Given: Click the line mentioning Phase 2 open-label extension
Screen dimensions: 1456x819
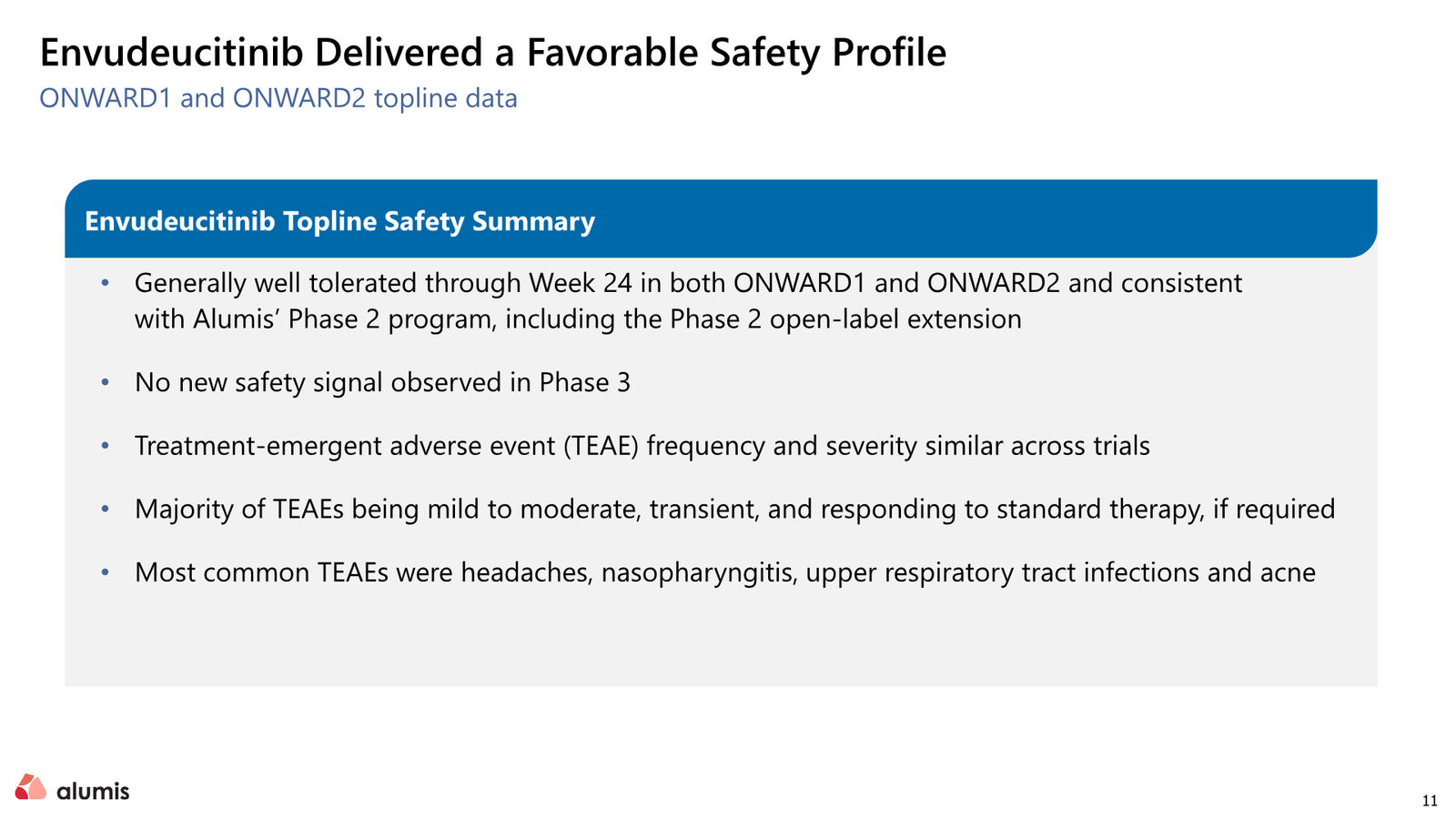Looking at the screenshot, I should (x=578, y=319).
